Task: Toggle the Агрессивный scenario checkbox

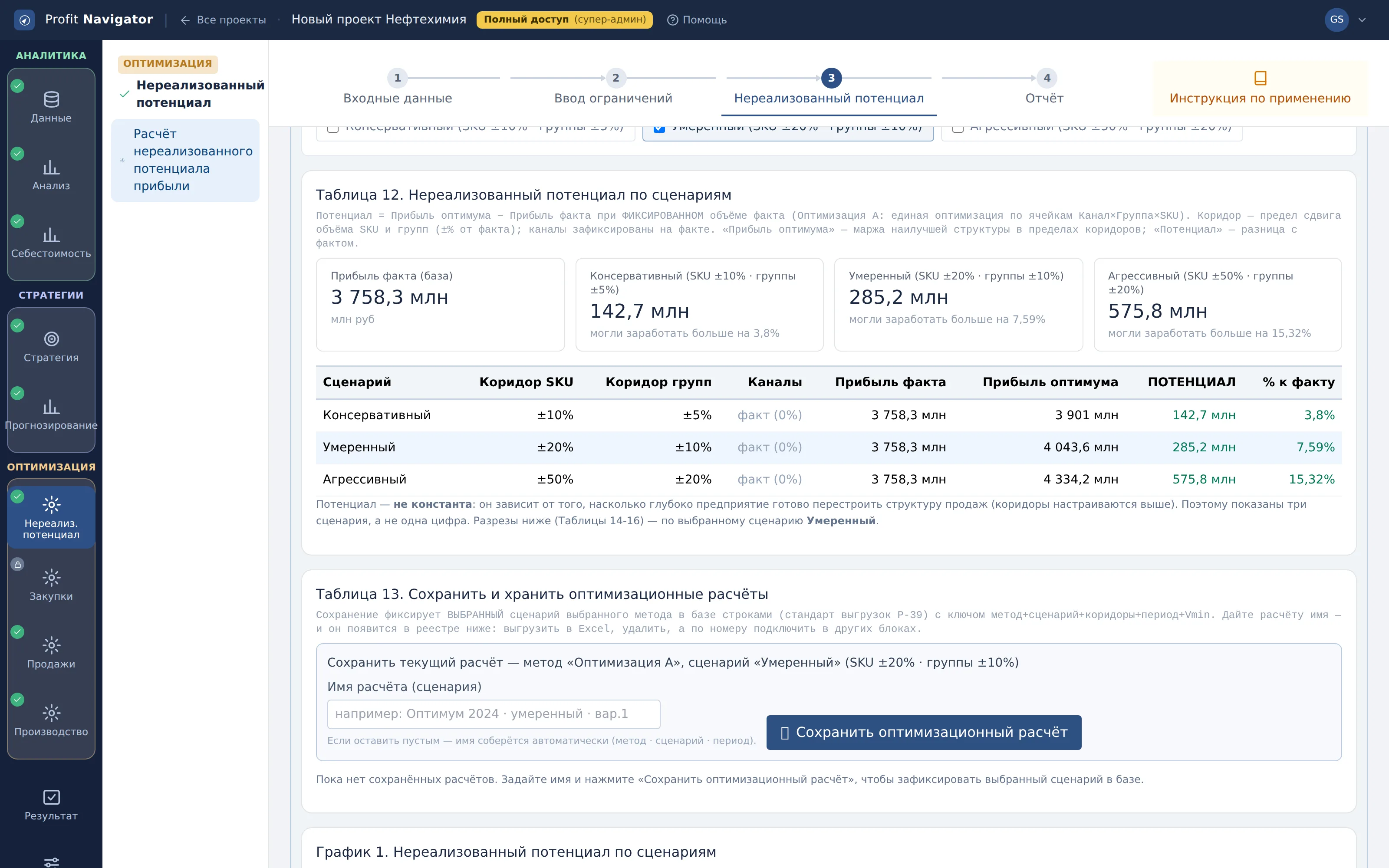Action: [958, 128]
